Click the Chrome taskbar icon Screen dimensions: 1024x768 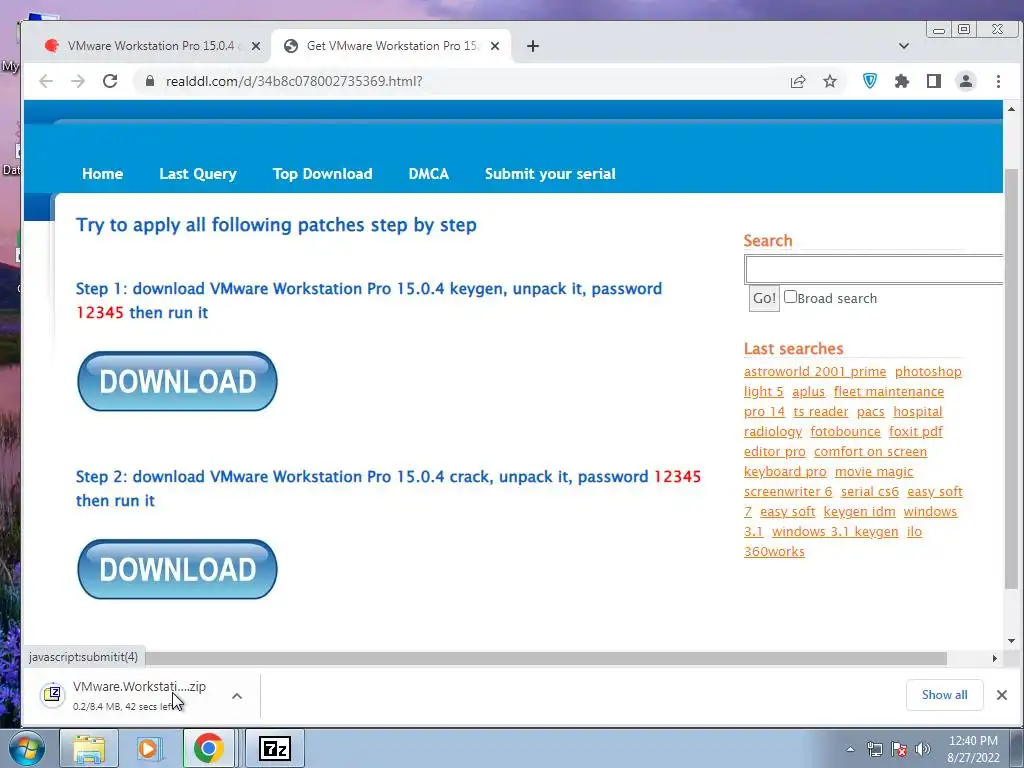point(208,749)
